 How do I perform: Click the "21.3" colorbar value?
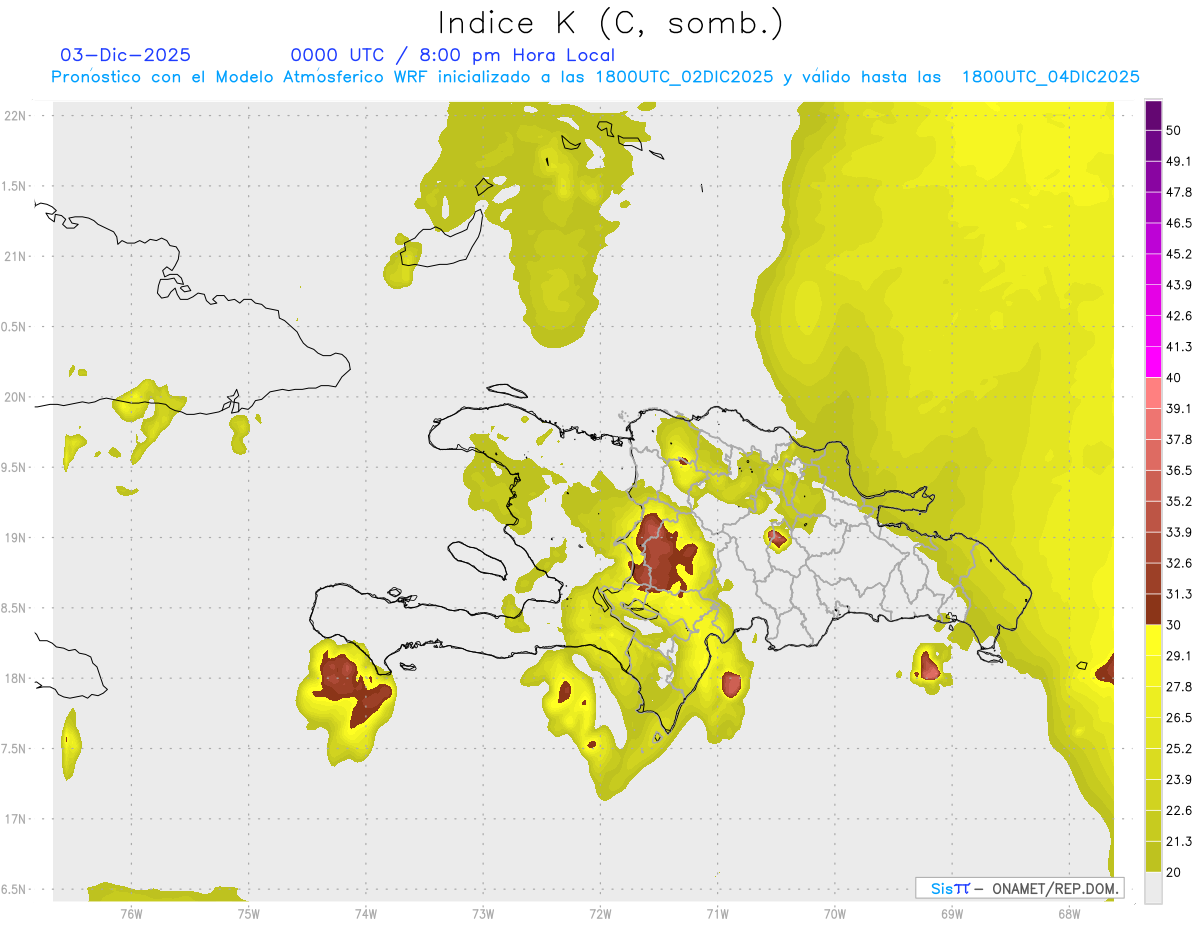1179,842
